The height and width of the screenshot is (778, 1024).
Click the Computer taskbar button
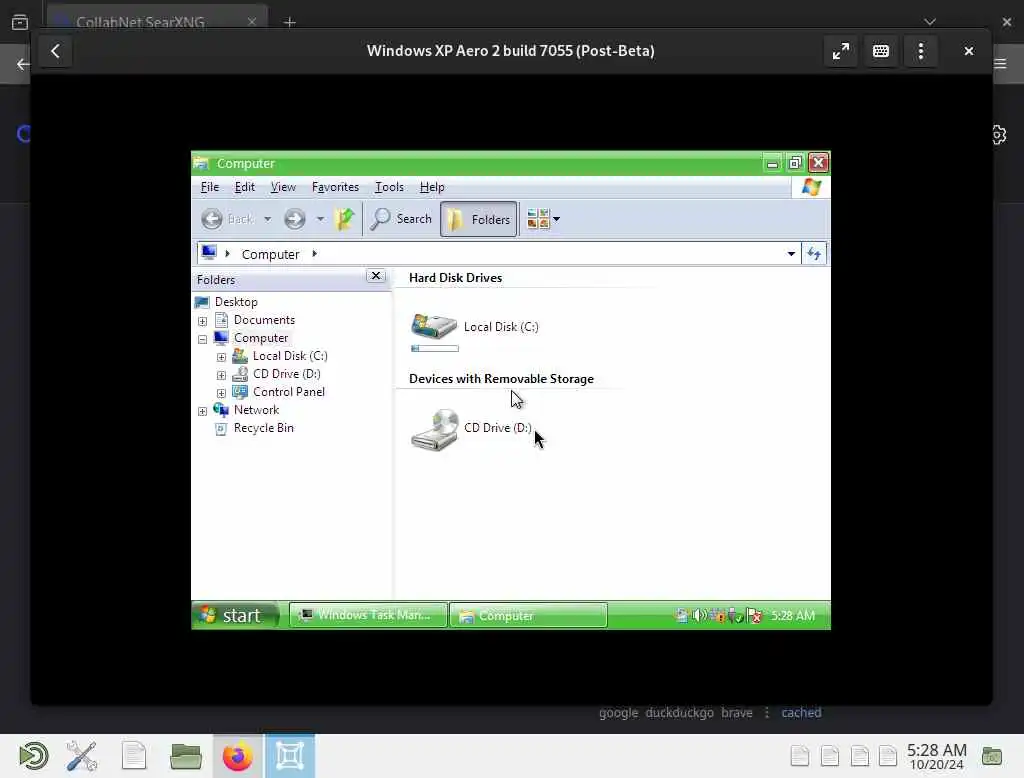point(529,615)
